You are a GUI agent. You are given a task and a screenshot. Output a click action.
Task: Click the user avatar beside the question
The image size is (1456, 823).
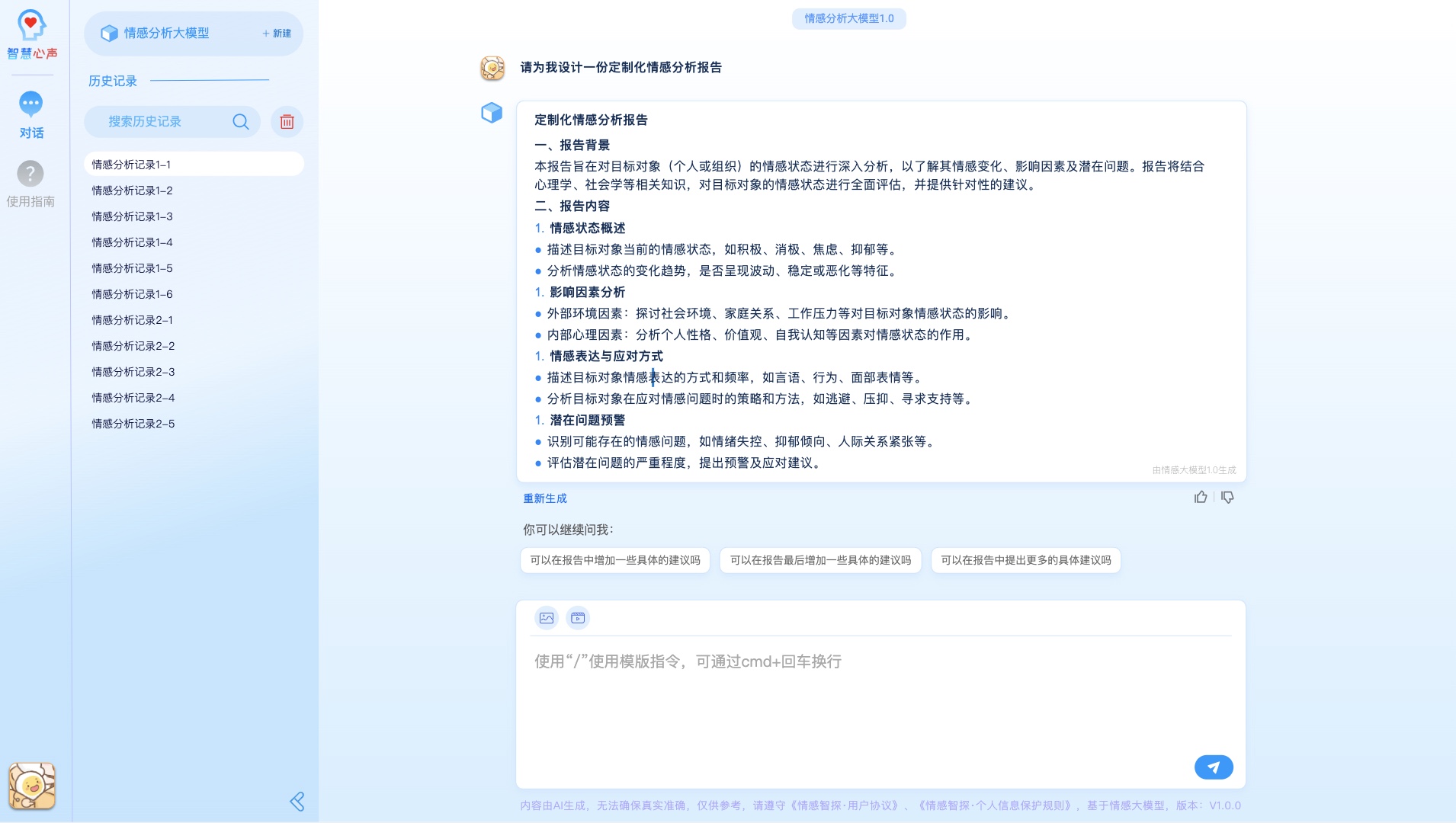click(492, 68)
